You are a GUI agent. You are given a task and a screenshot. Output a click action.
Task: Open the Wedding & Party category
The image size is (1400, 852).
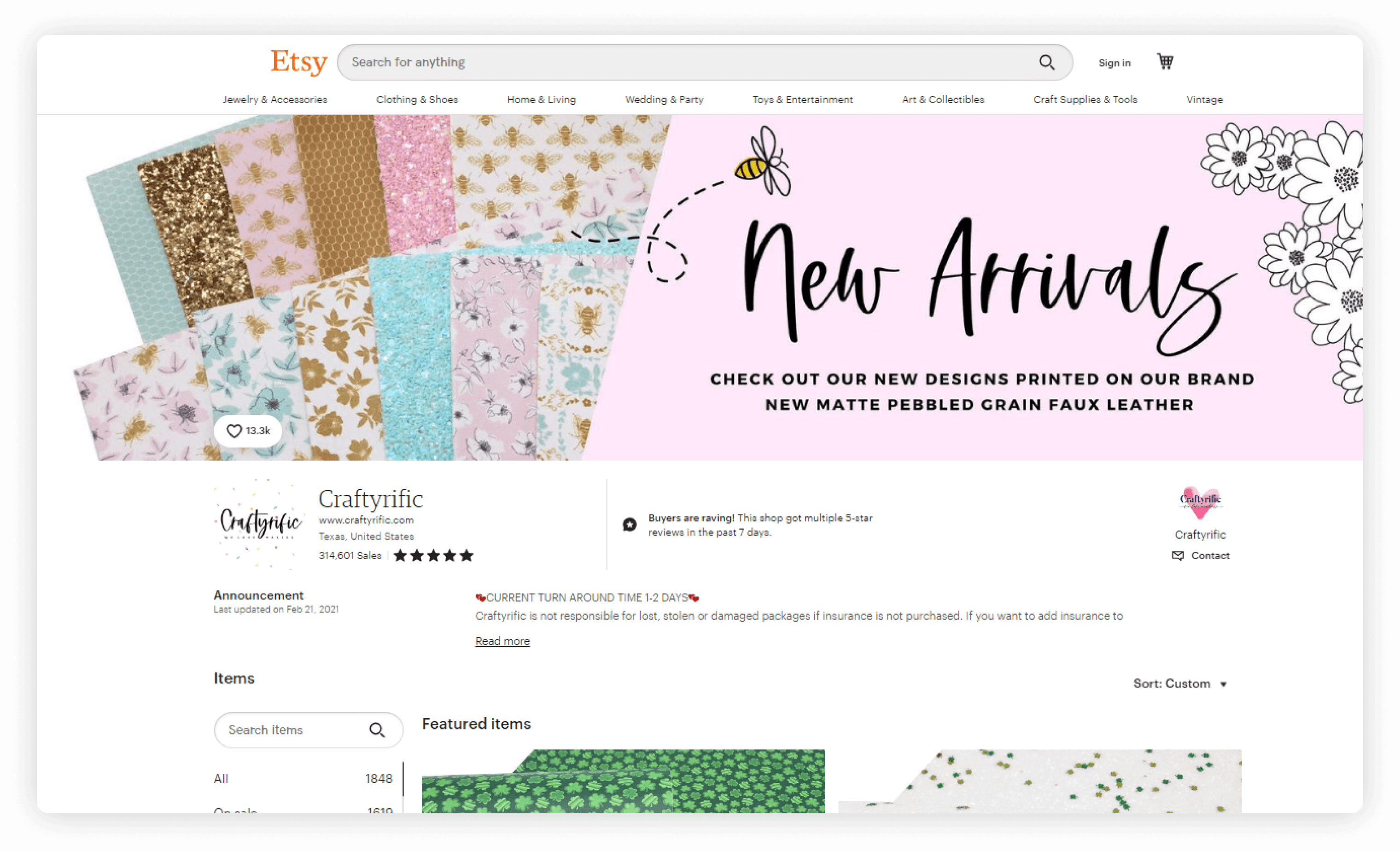(x=664, y=99)
